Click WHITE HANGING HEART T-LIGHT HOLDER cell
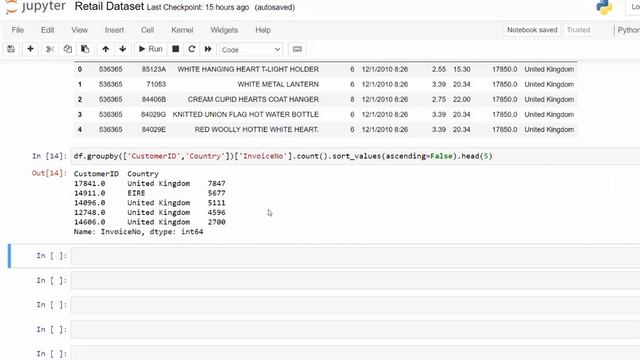 click(x=248, y=69)
